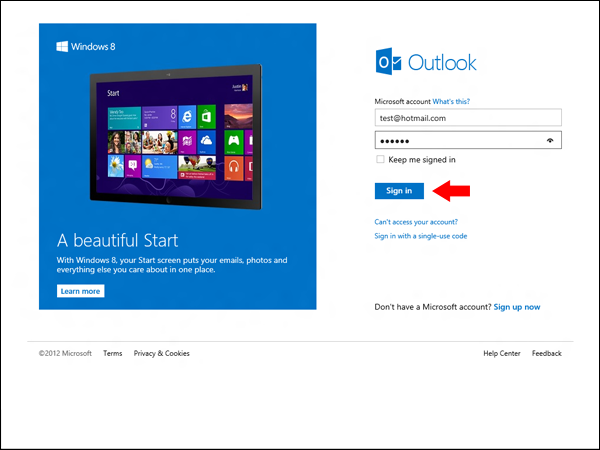This screenshot has width=600, height=450.
Task: Open the Learn more button
Action: coord(80,291)
